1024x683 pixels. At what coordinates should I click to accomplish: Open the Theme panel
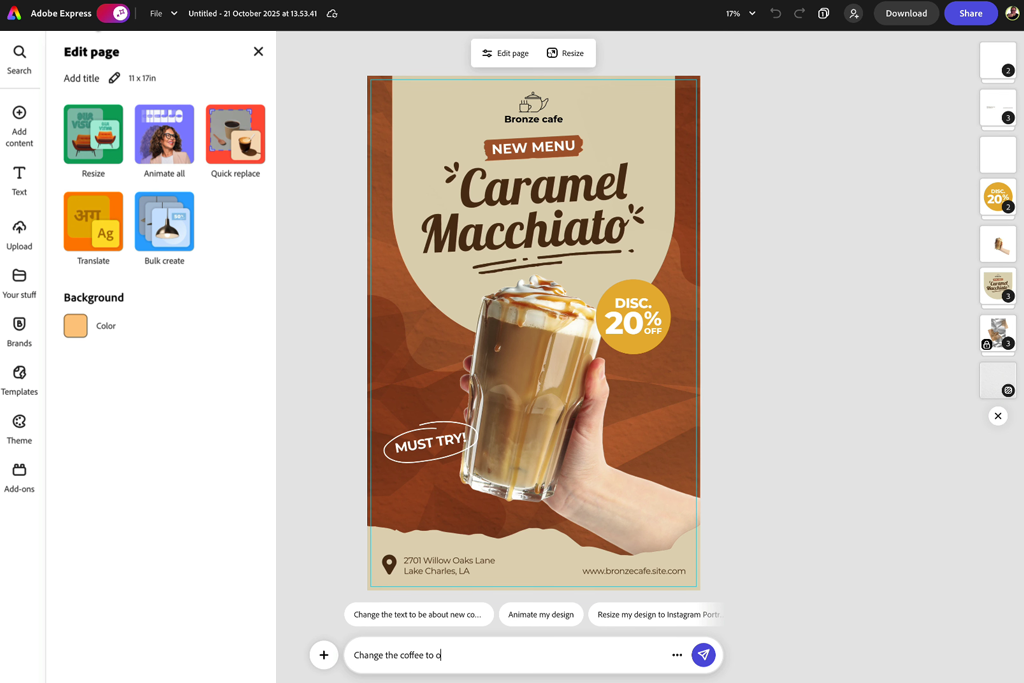[19, 430]
